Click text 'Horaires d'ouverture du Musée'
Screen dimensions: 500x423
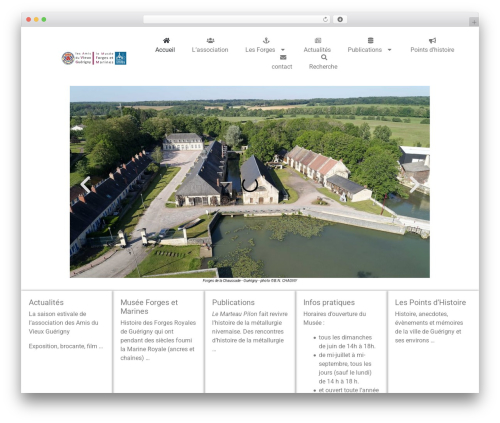coord(335,318)
